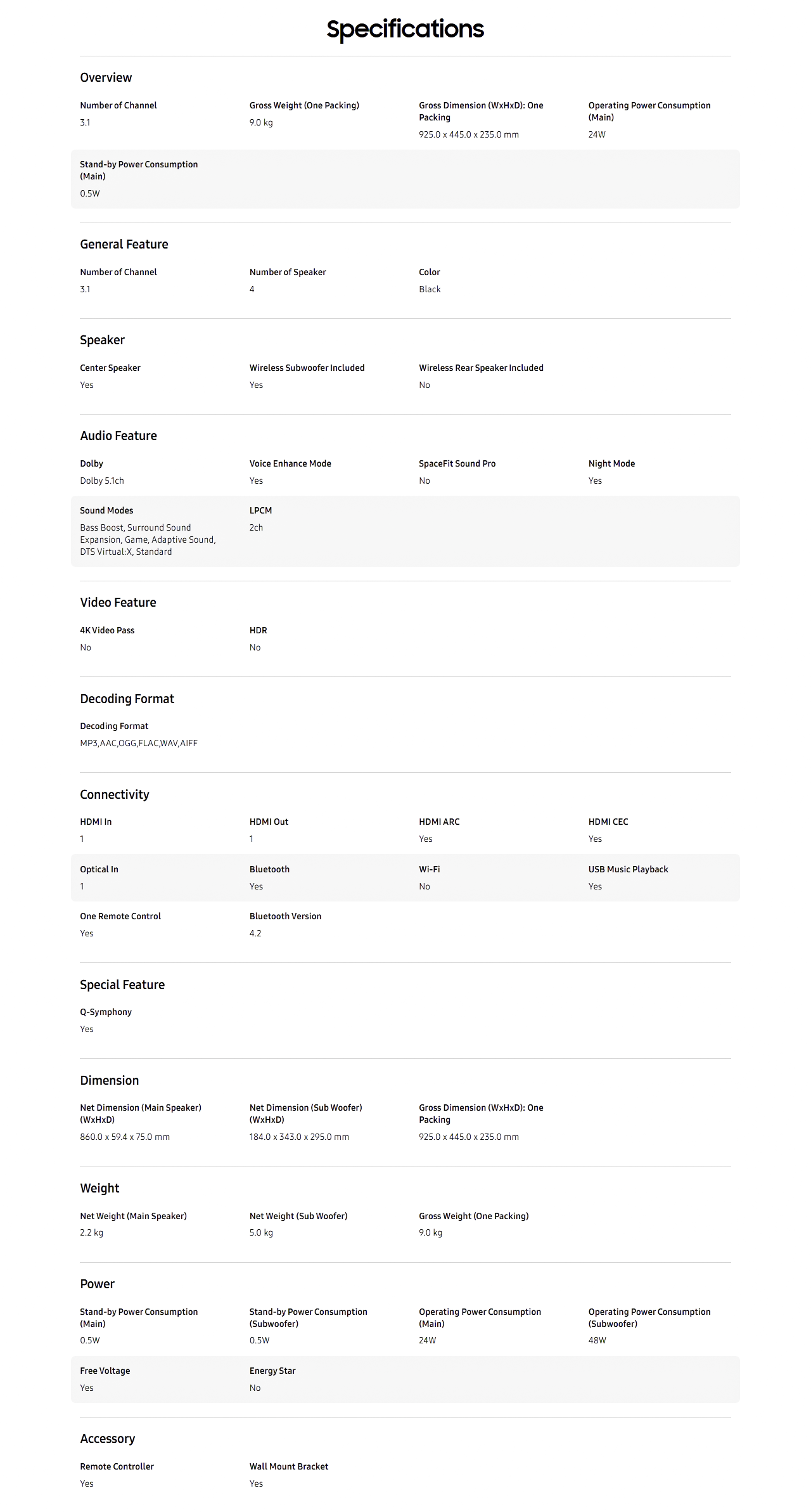811x1512 pixels.
Task: Select the General Feature section heading
Action: click(124, 244)
